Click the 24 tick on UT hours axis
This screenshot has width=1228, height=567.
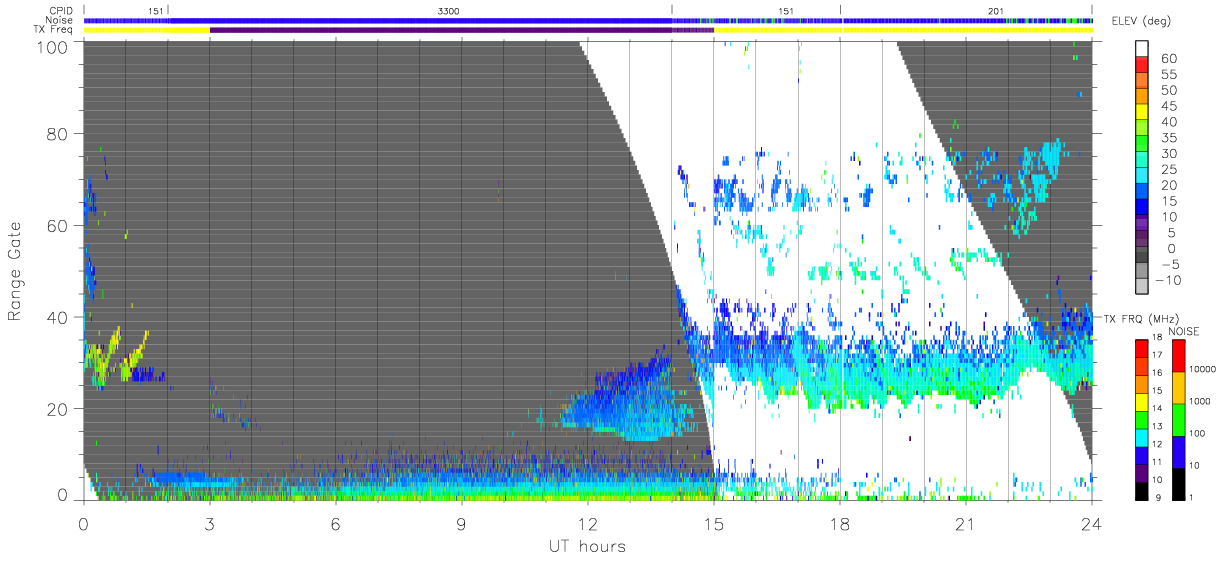click(1091, 524)
